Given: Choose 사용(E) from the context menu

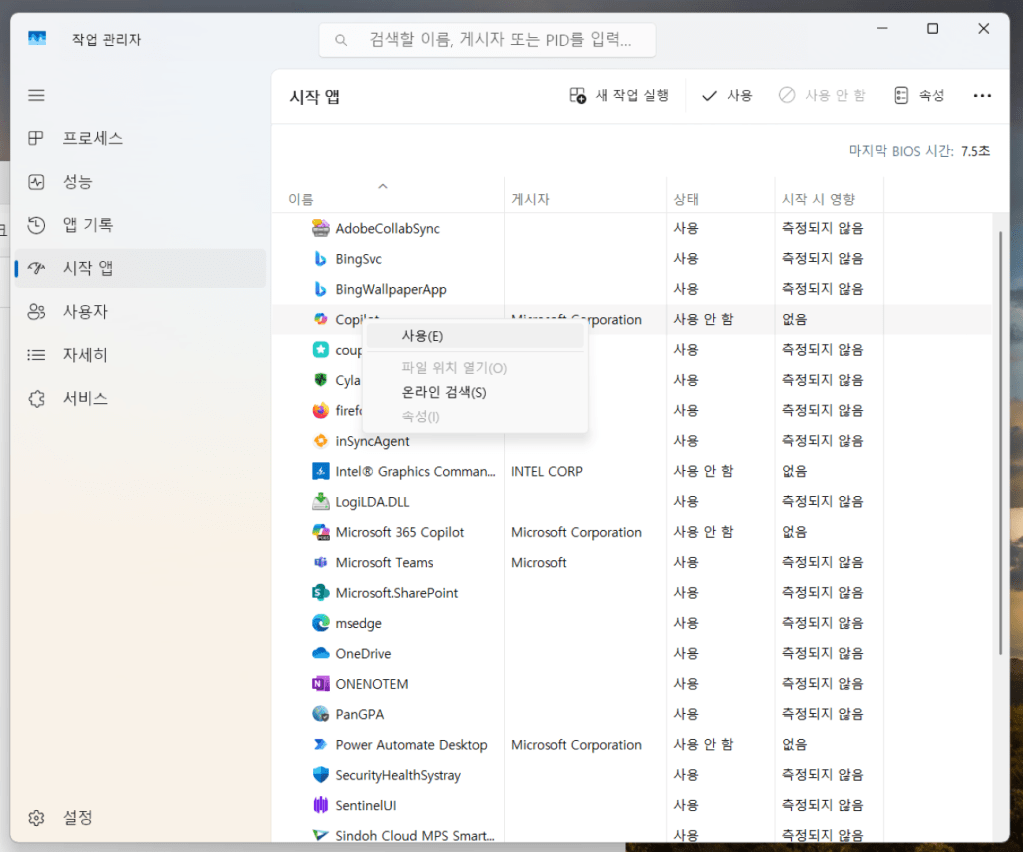Looking at the screenshot, I should [422, 336].
